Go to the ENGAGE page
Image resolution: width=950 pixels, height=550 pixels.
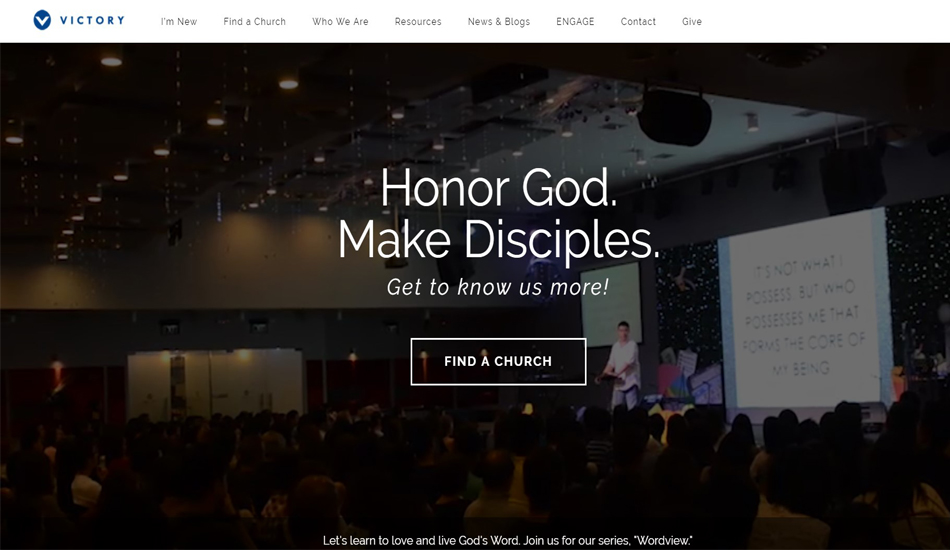pyautogui.click(x=575, y=21)
